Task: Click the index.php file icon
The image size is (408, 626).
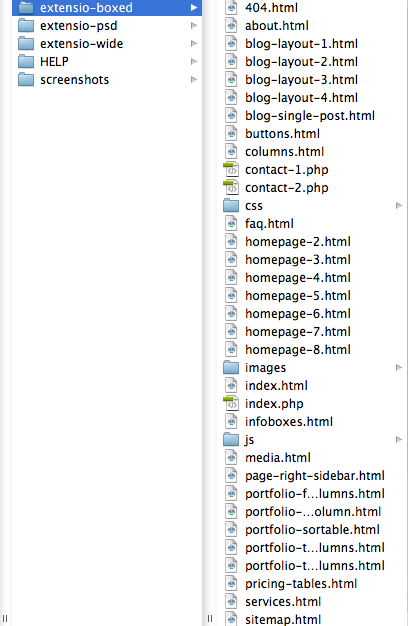Action: pos(231,404)
